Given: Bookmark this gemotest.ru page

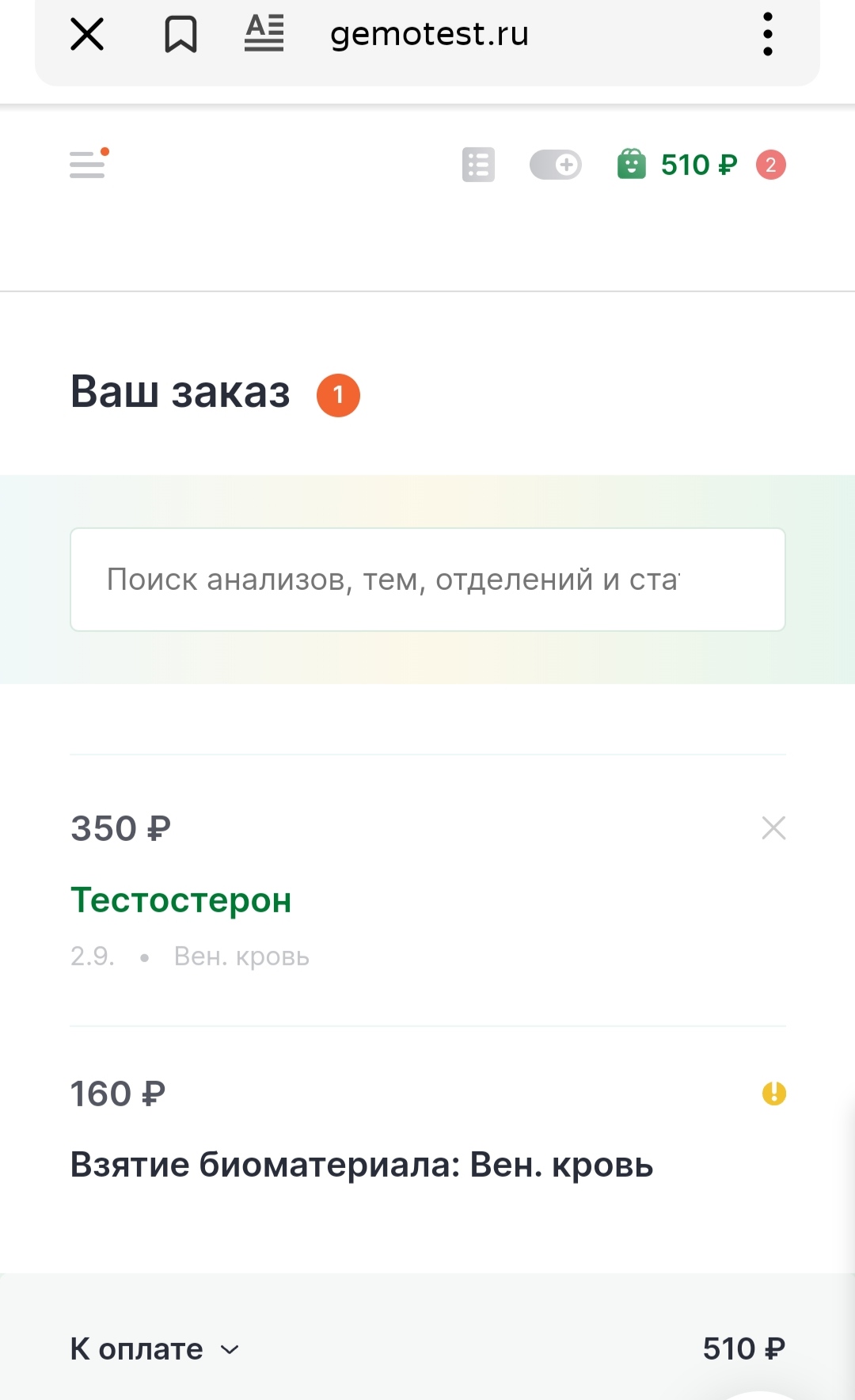Looking at the screenshot, I should pos(180,35).
